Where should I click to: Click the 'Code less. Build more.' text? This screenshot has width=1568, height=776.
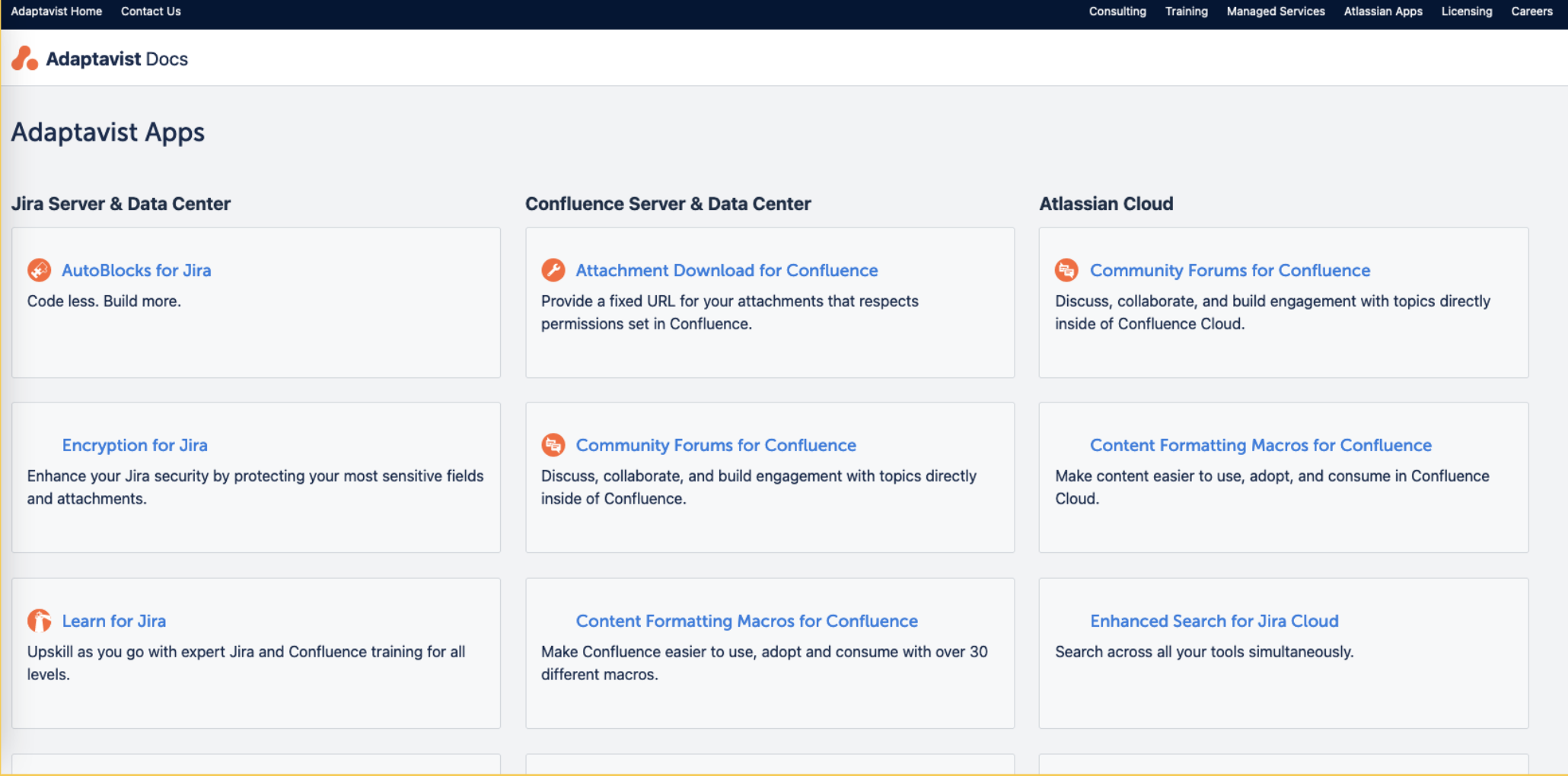click(104, 301)
